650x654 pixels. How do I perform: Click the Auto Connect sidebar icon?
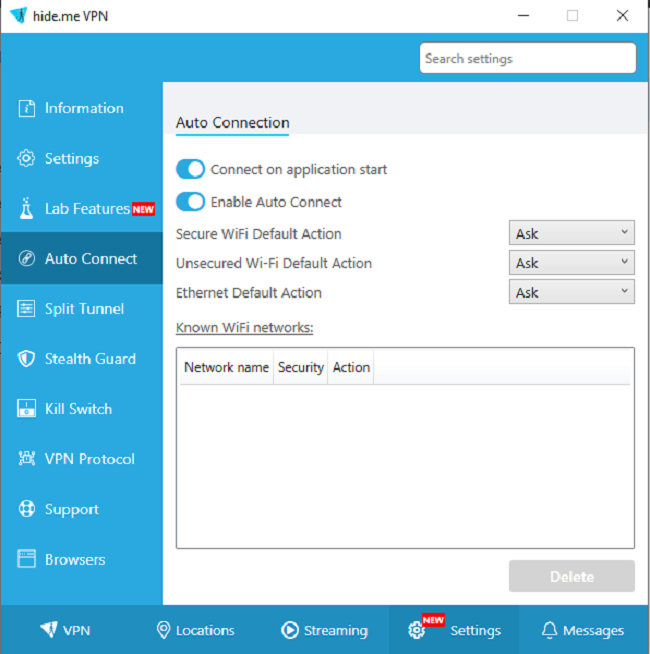pos(27,259)
